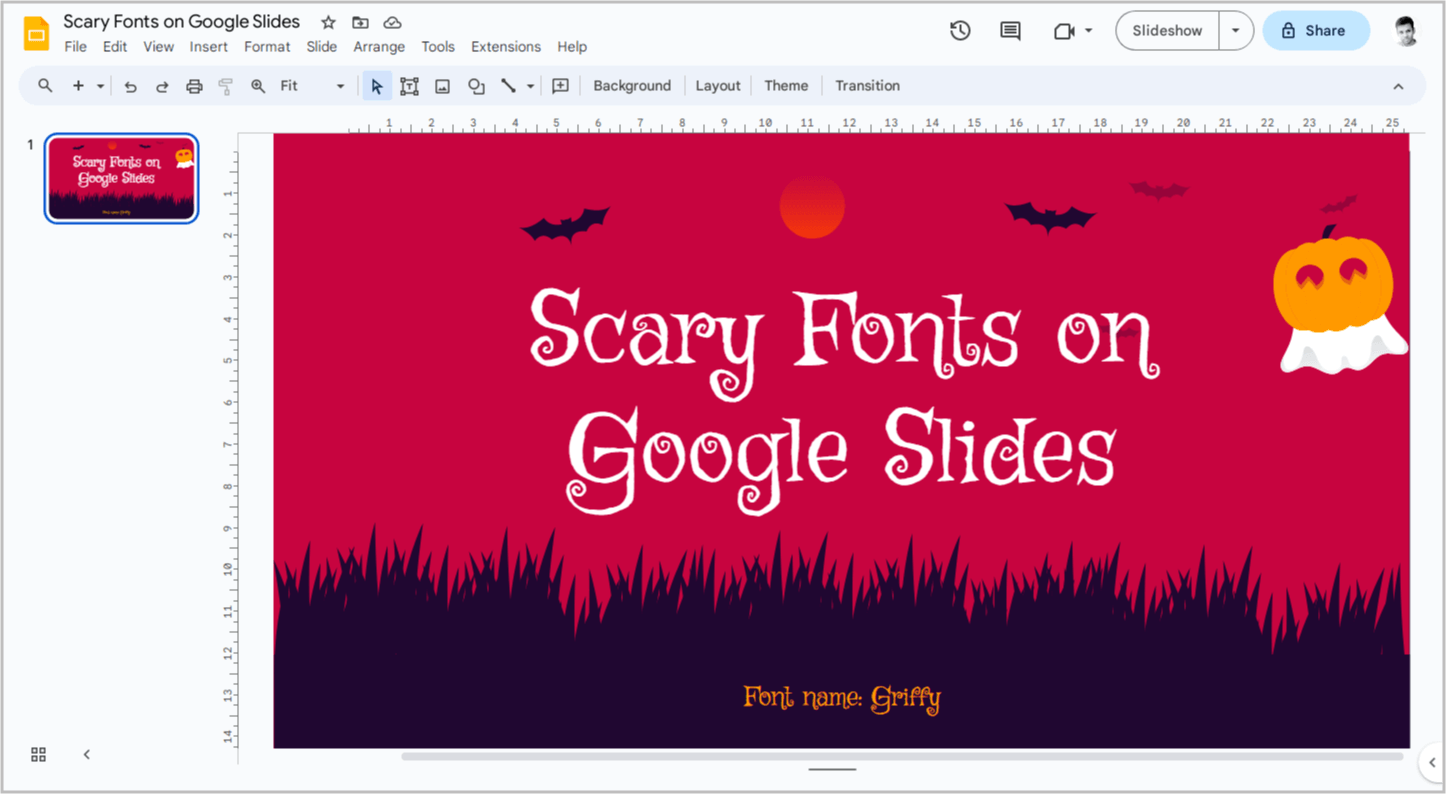
Task: Expand the line type dropdown arrow
Action: click(530, 86)
